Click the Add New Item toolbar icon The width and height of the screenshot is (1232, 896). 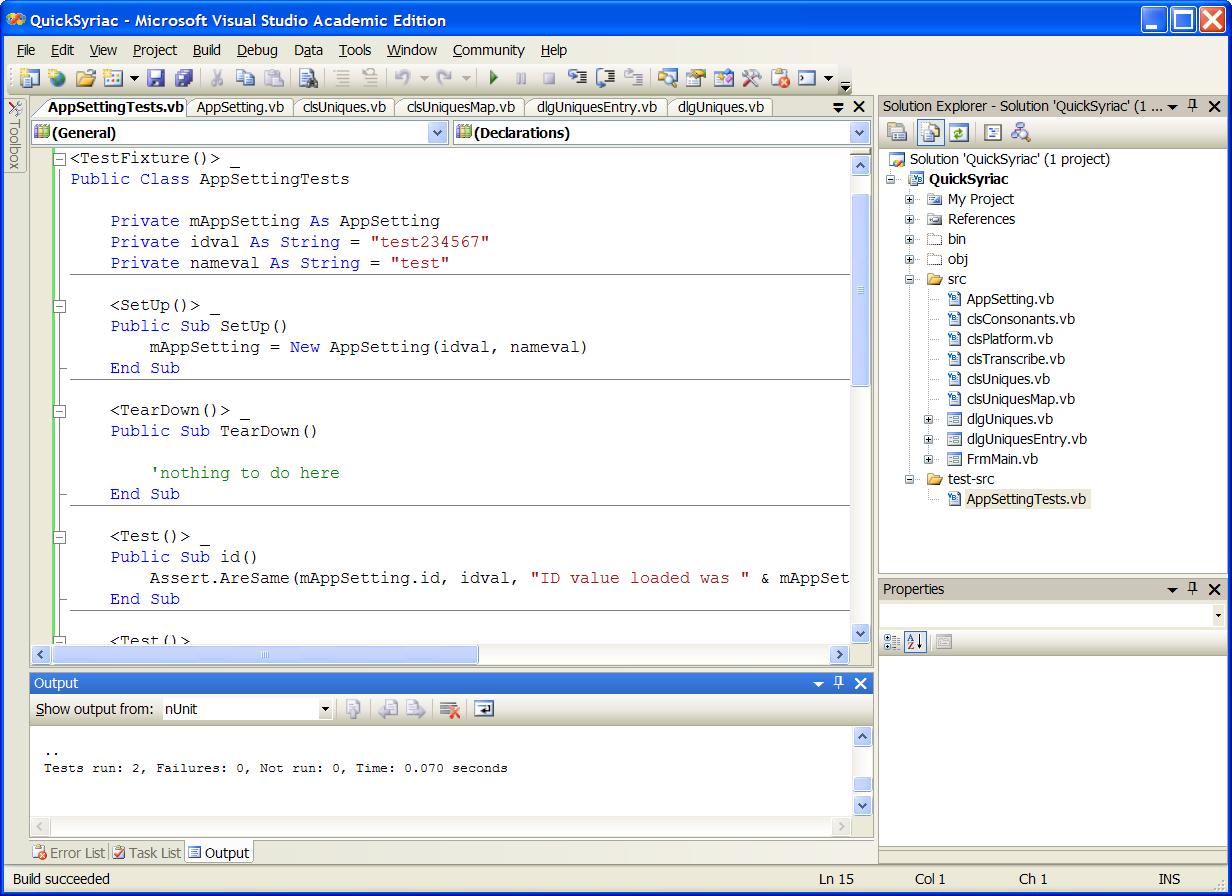tap(113, 78)
